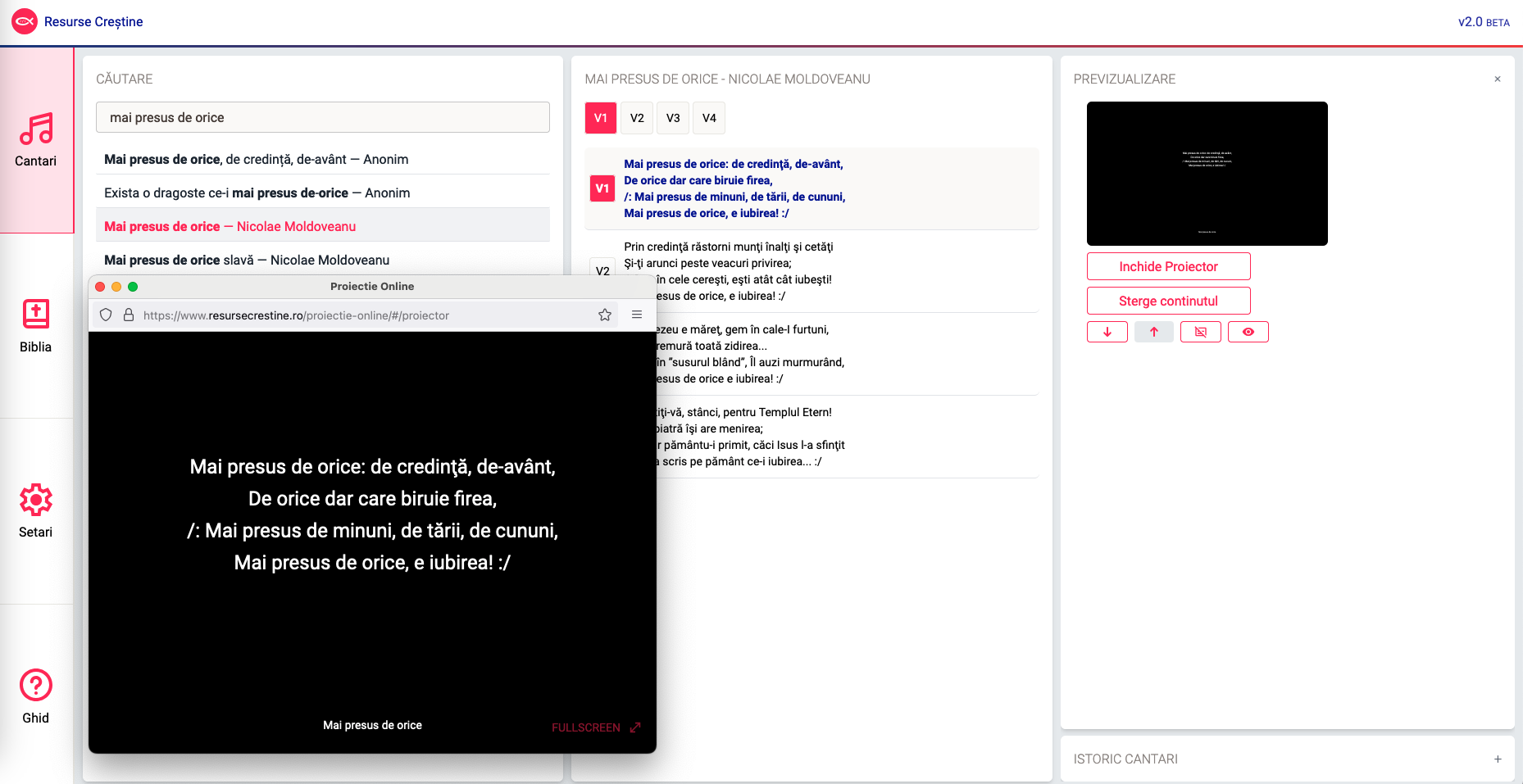Click FULLSCREEN in the projection window
This screenshot has width=1523, height=784.
tap(586, 727)
